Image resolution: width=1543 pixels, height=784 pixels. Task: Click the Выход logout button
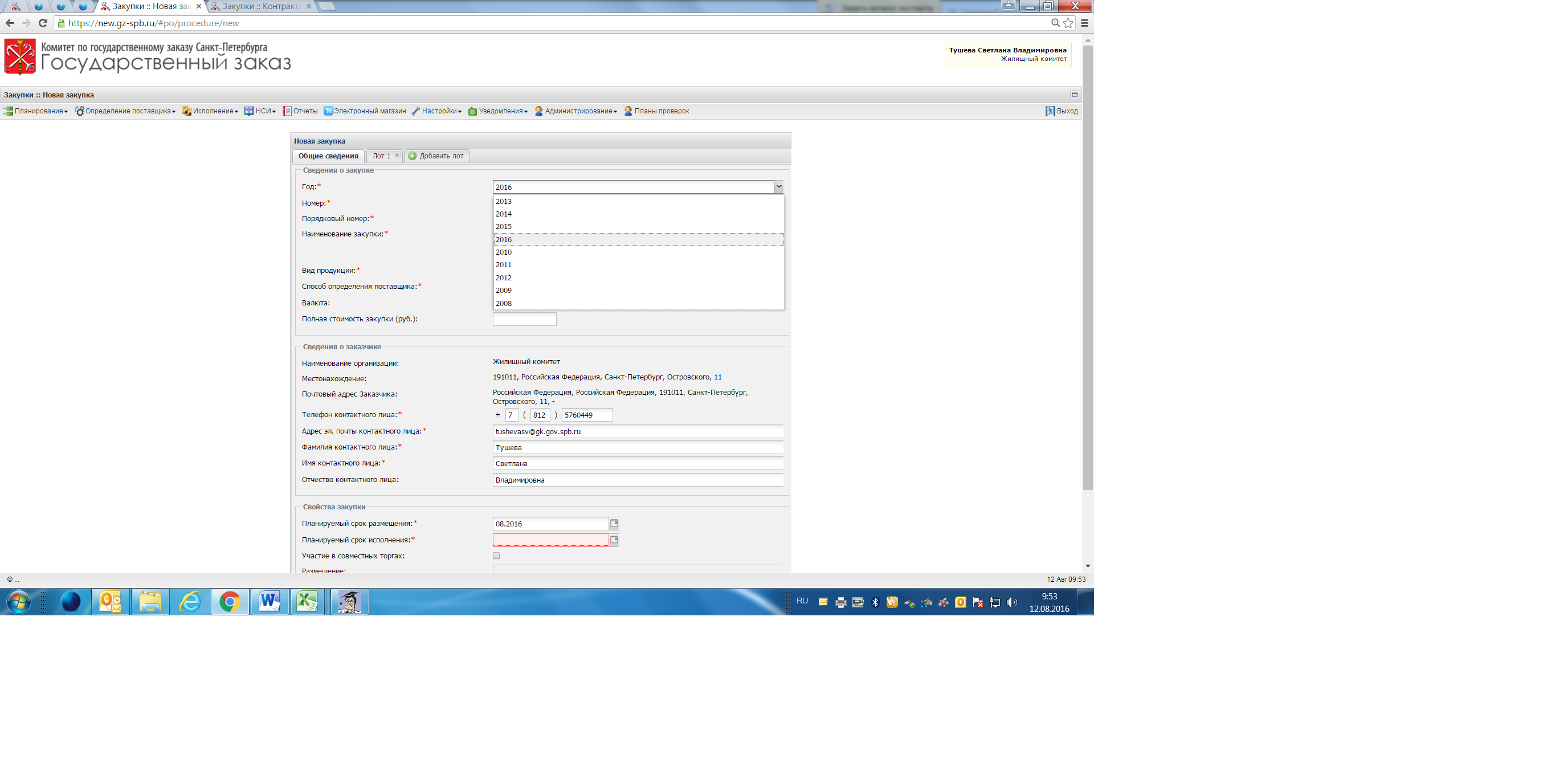click(1062, 111)
